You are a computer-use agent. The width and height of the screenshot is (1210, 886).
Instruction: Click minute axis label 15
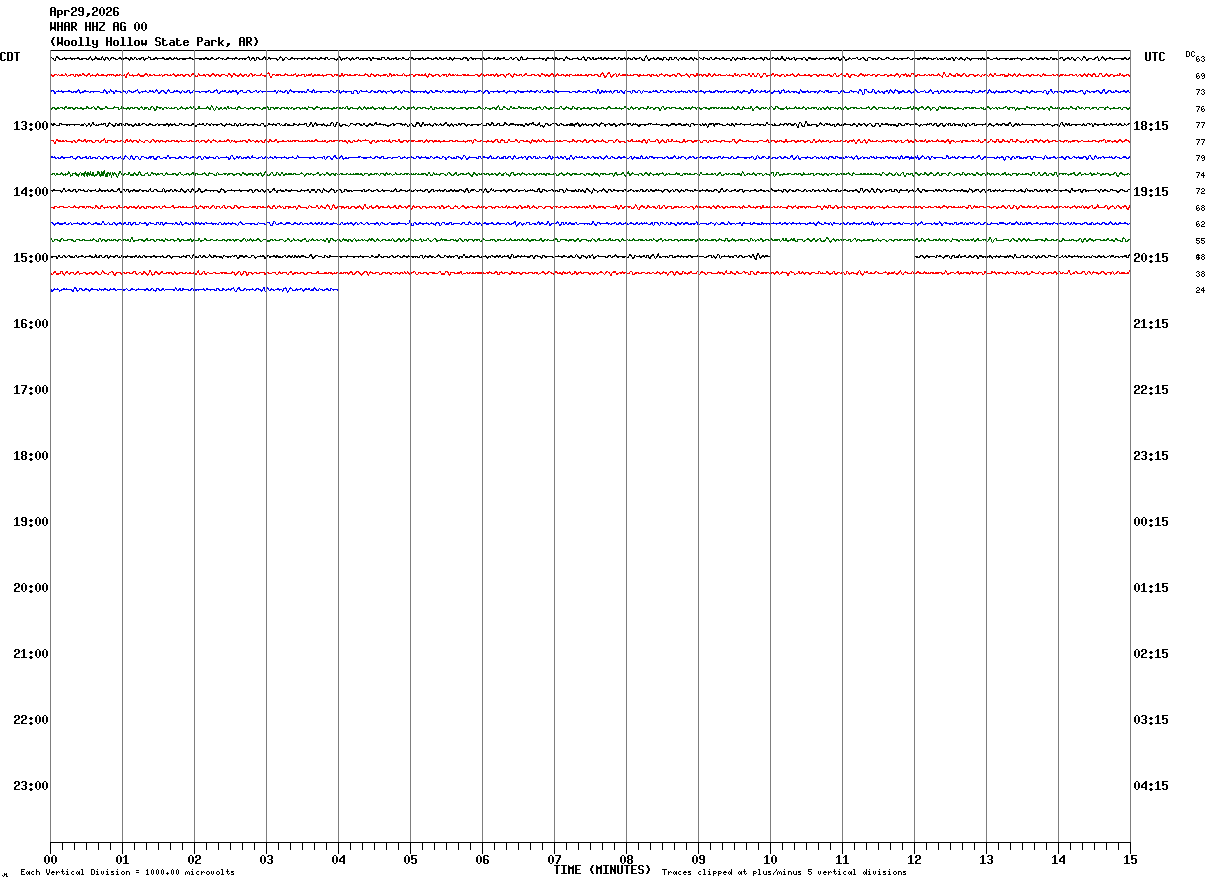pos(1130,860)
